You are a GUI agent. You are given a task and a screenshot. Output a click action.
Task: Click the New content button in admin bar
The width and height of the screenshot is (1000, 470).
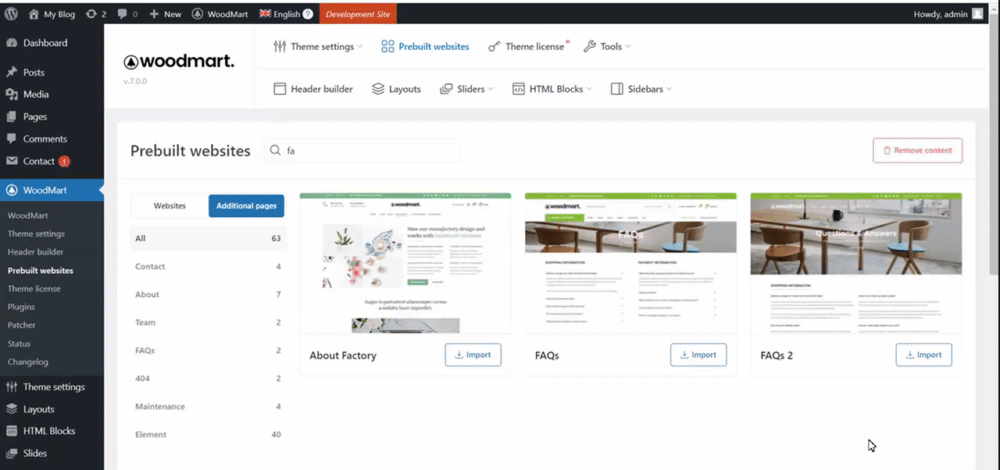(x=165, y=14)
